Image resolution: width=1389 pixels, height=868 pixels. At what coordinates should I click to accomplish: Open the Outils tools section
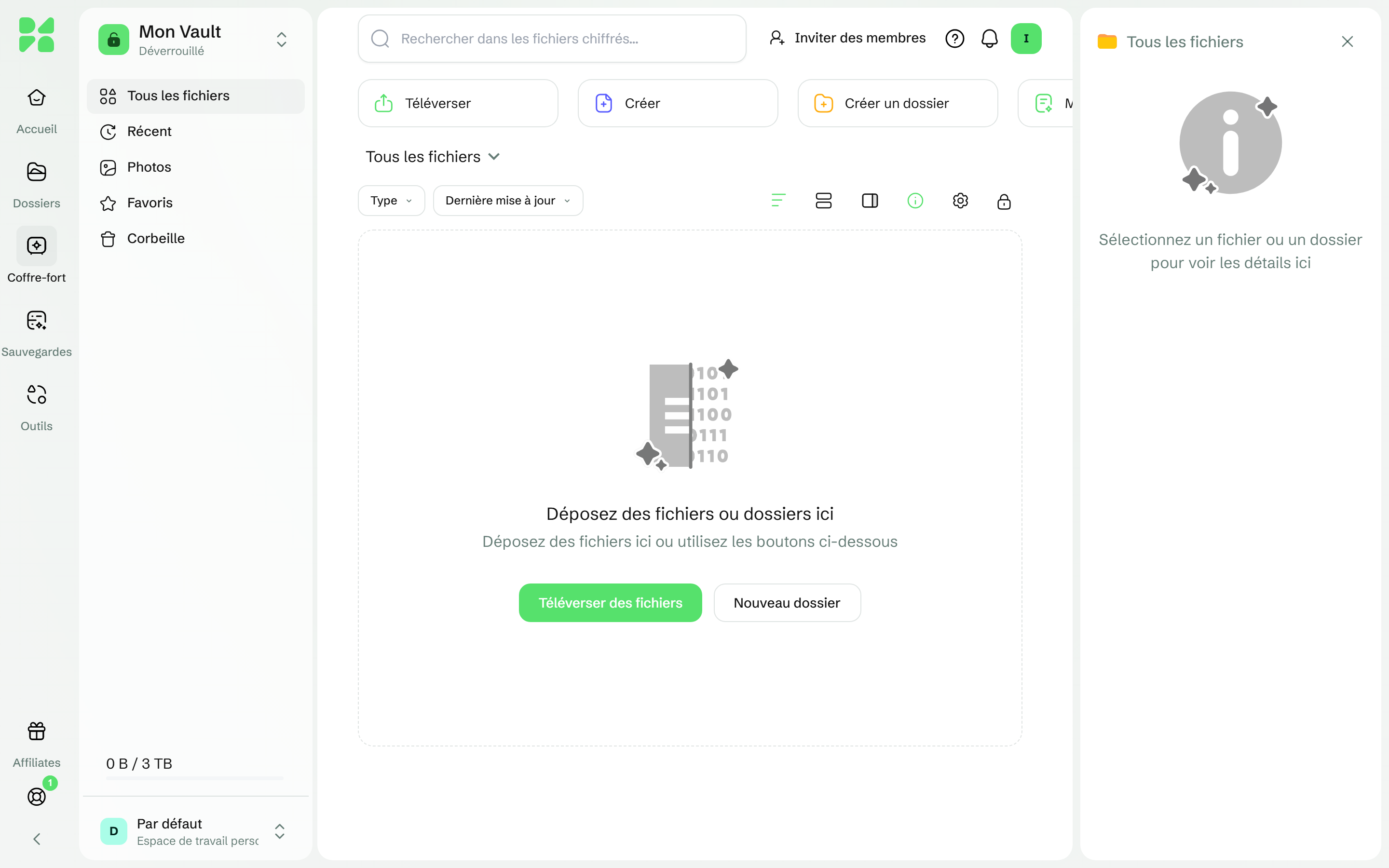coord(36,407)
